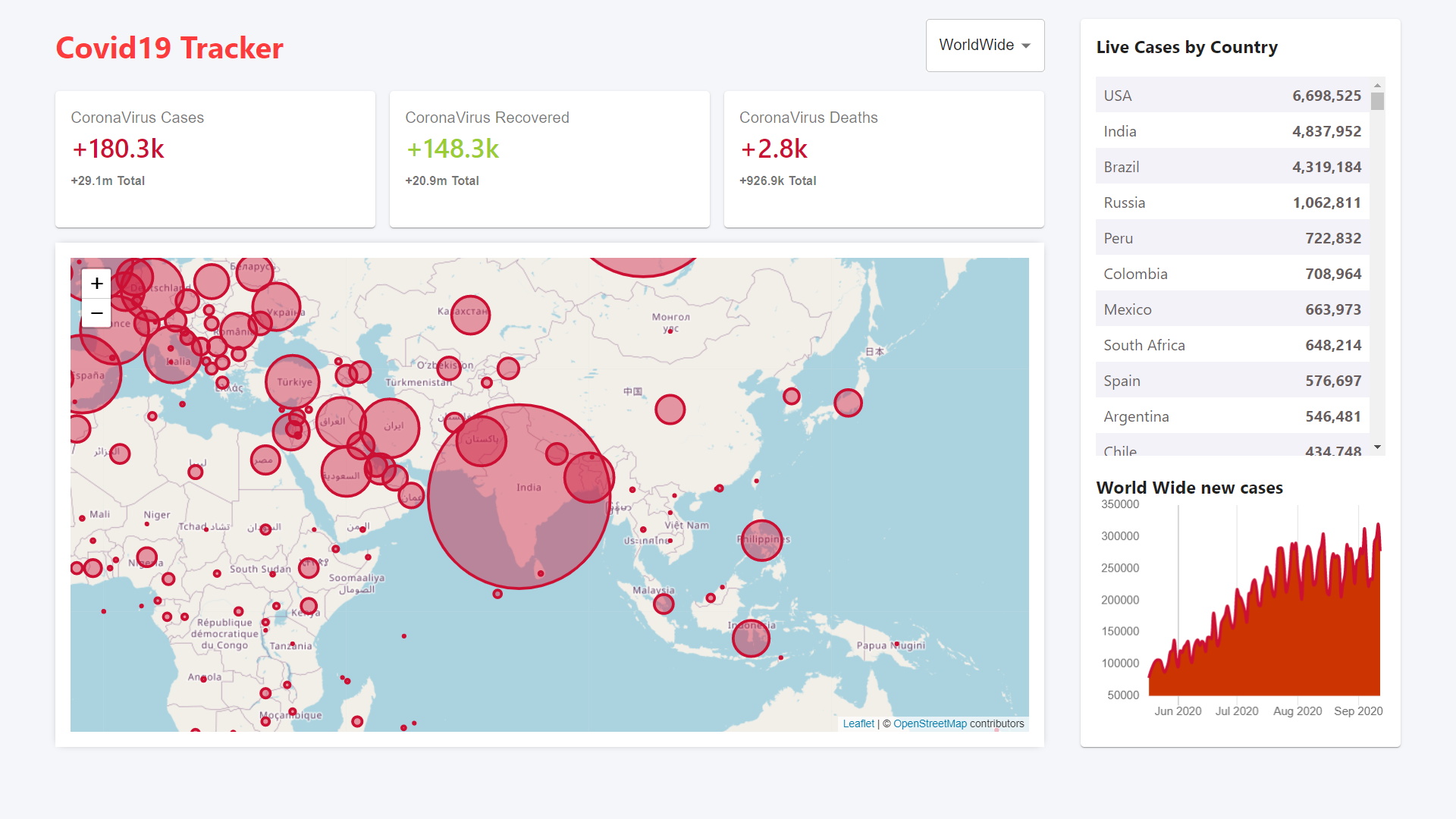1456x819 pixels.
Task: Select the CoronaVirus Recovered card
Action: point(550,159)
